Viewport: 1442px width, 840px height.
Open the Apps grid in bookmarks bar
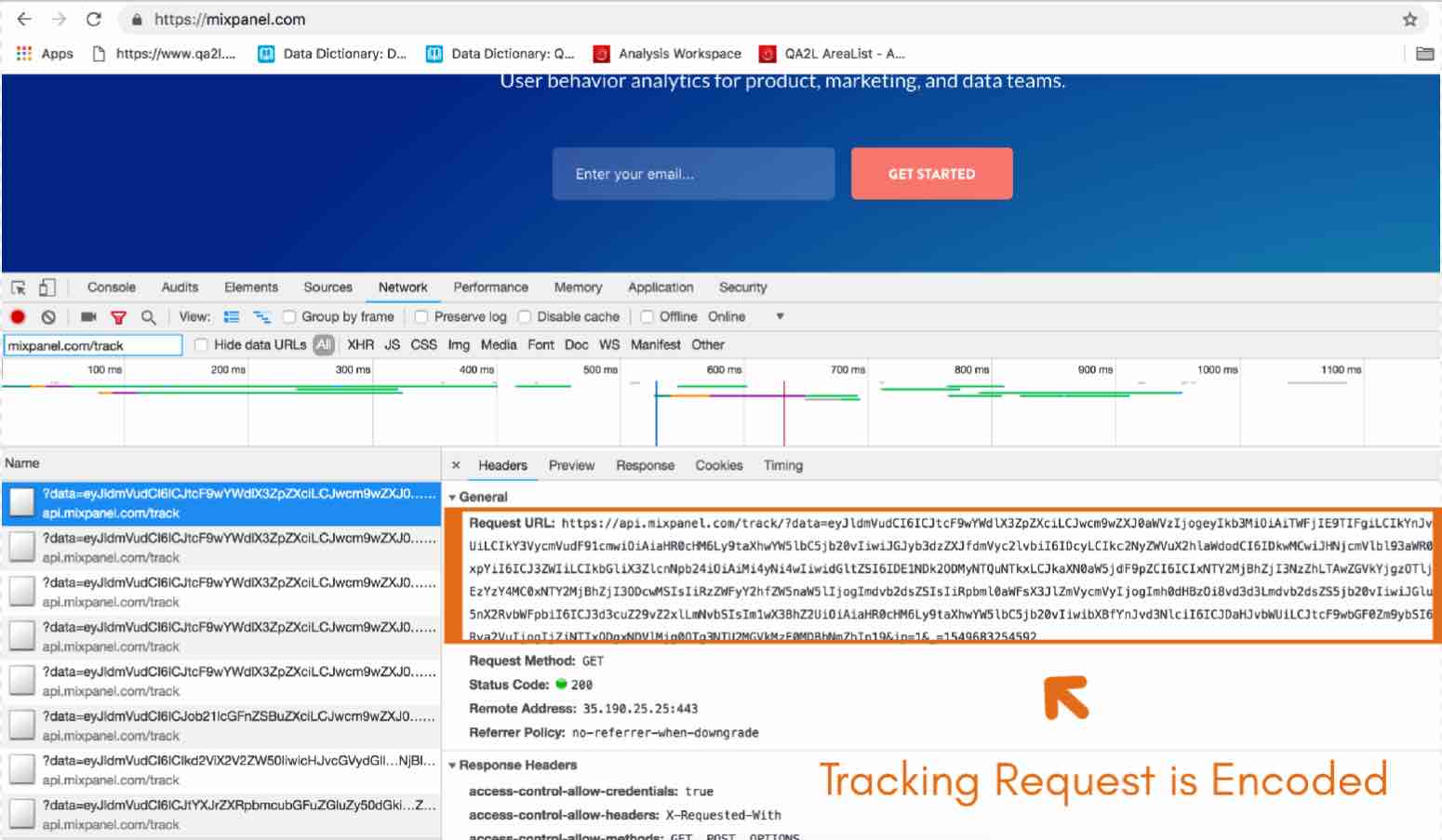click(45, 54)
